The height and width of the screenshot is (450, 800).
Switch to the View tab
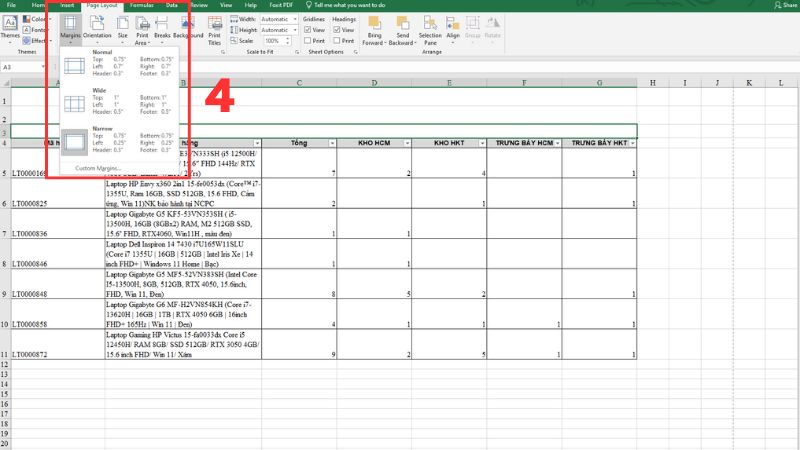226,5
